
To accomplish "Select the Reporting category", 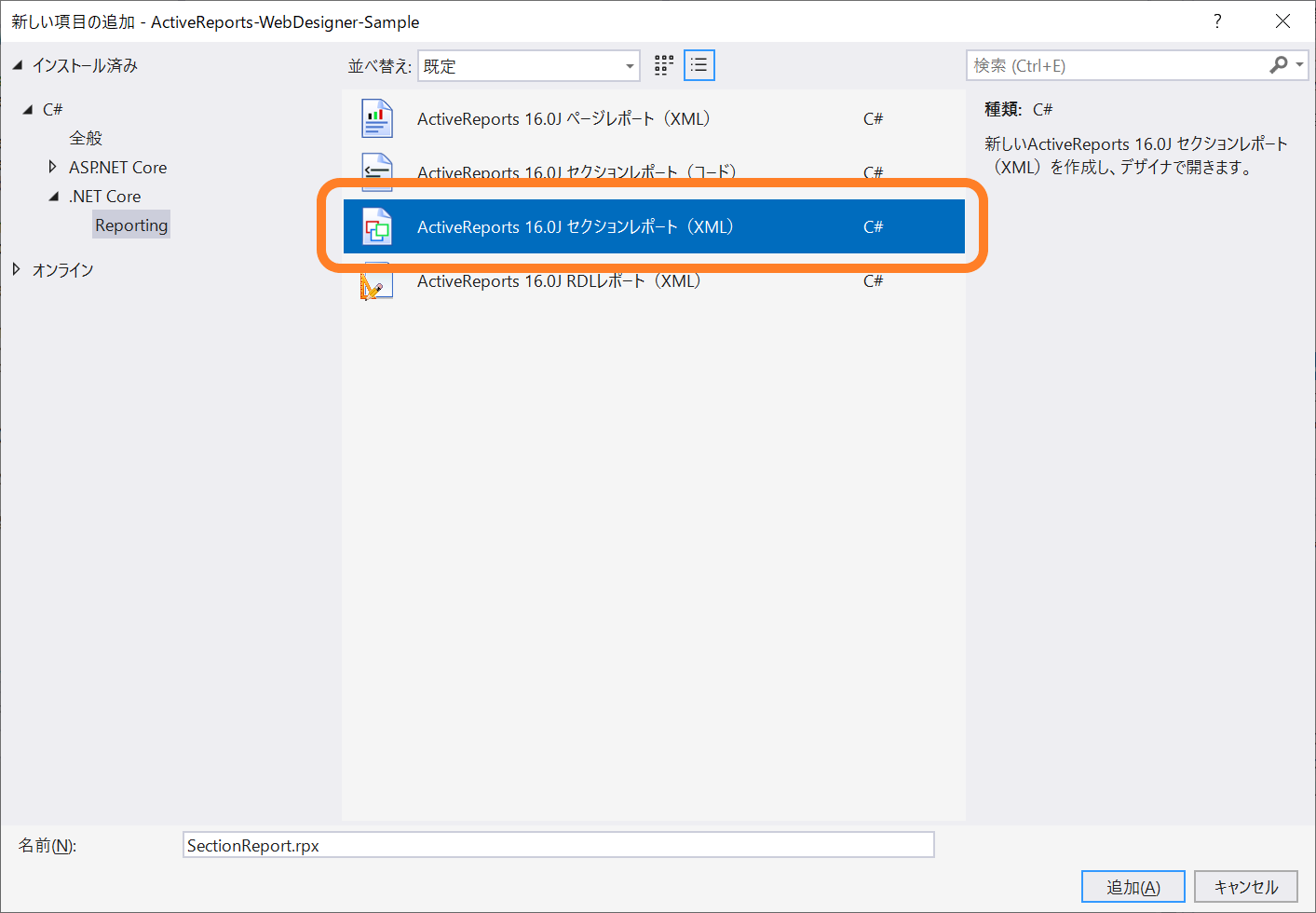I will 131,225.
